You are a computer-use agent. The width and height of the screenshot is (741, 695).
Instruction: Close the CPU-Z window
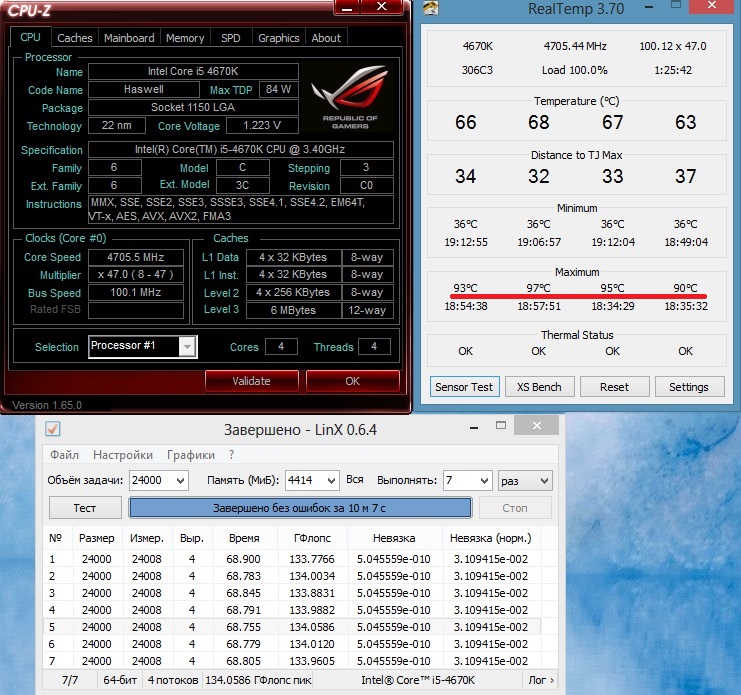(382, 7)
